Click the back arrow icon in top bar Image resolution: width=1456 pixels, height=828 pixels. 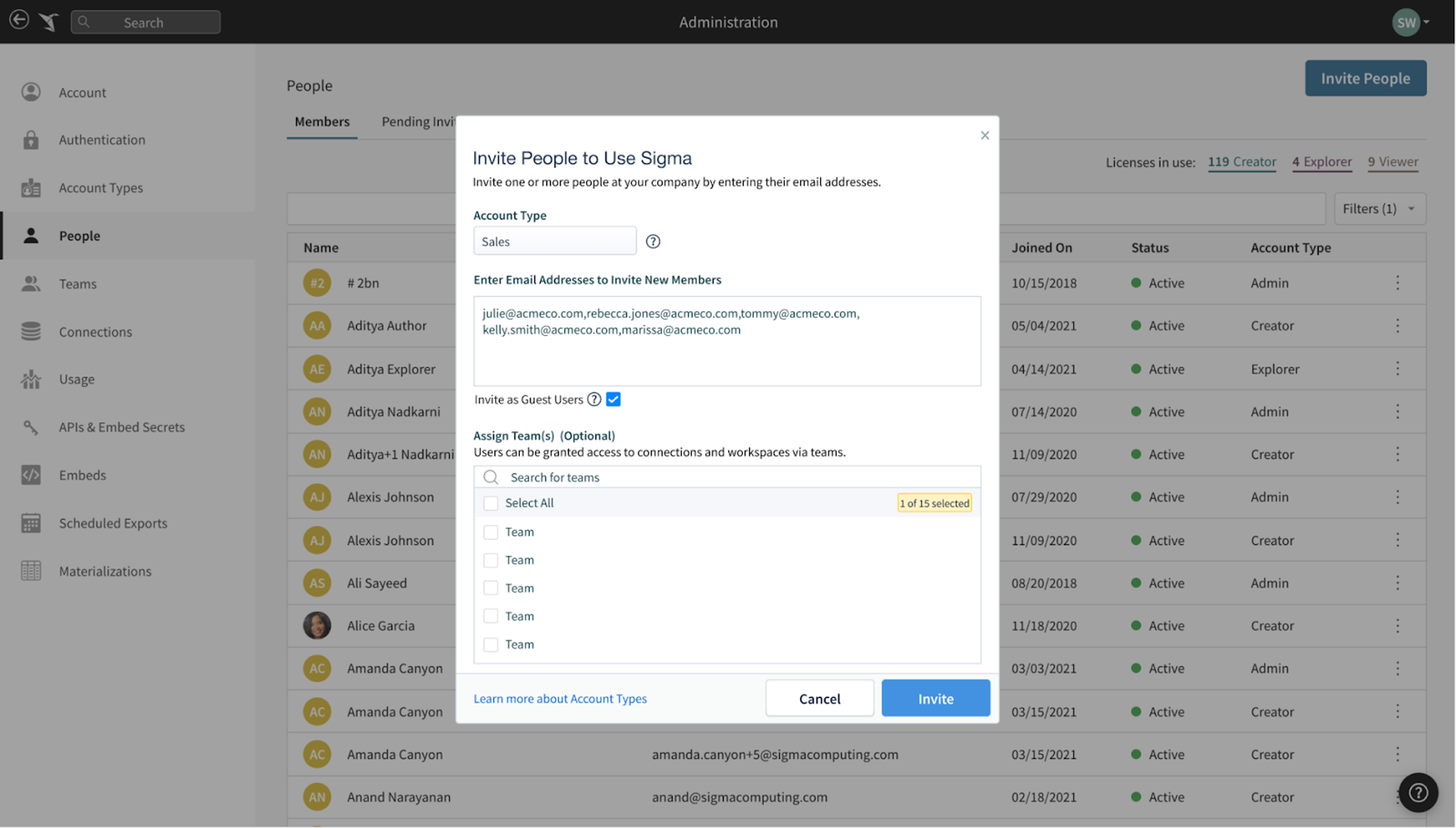(x=19, y=20)
